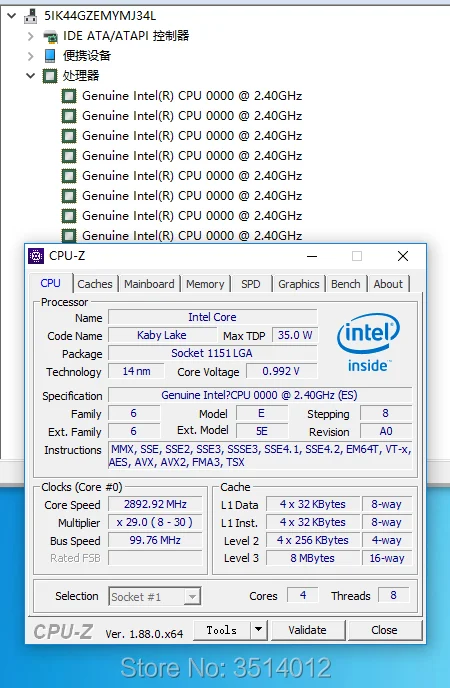Click the Max TDP value '35.0 W'
The width and height of the screenshot is (450, 688).
[x=295, y=335]
